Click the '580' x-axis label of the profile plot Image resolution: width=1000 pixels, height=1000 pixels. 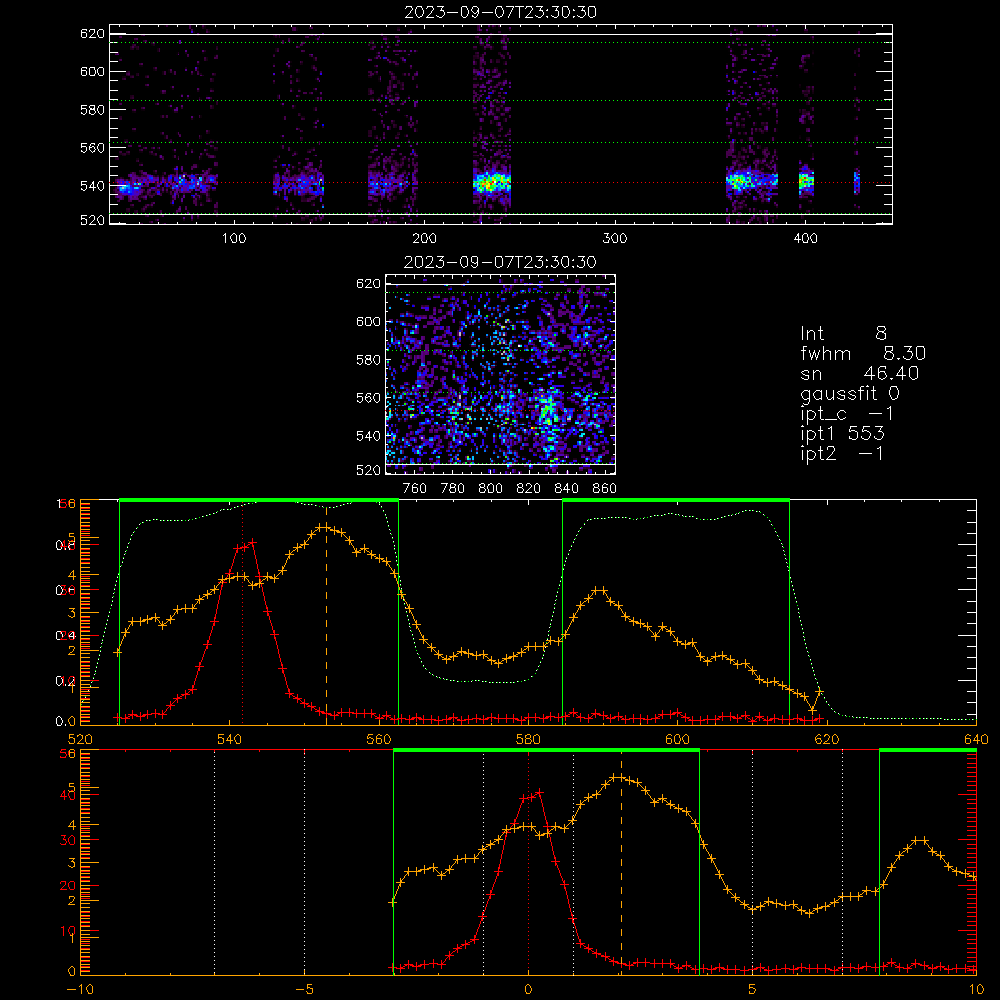tap(528, 739)
